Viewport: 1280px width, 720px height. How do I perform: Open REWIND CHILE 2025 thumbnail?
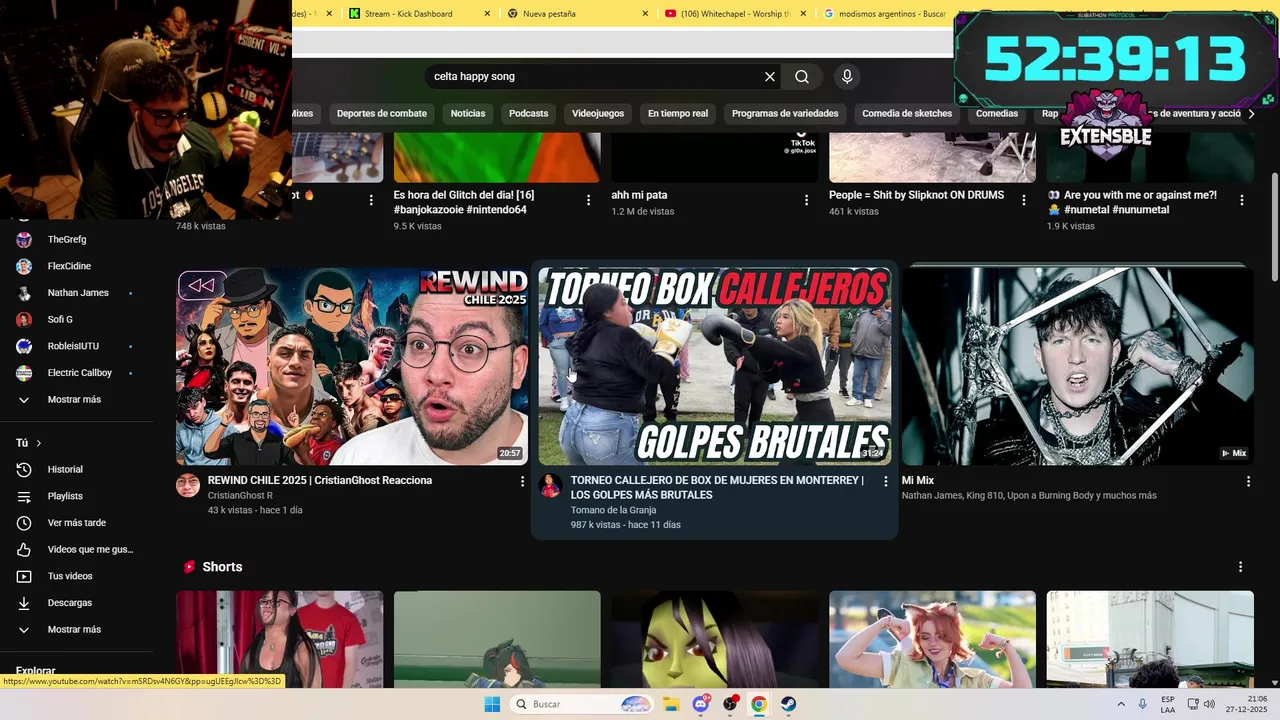pos(352,366)
